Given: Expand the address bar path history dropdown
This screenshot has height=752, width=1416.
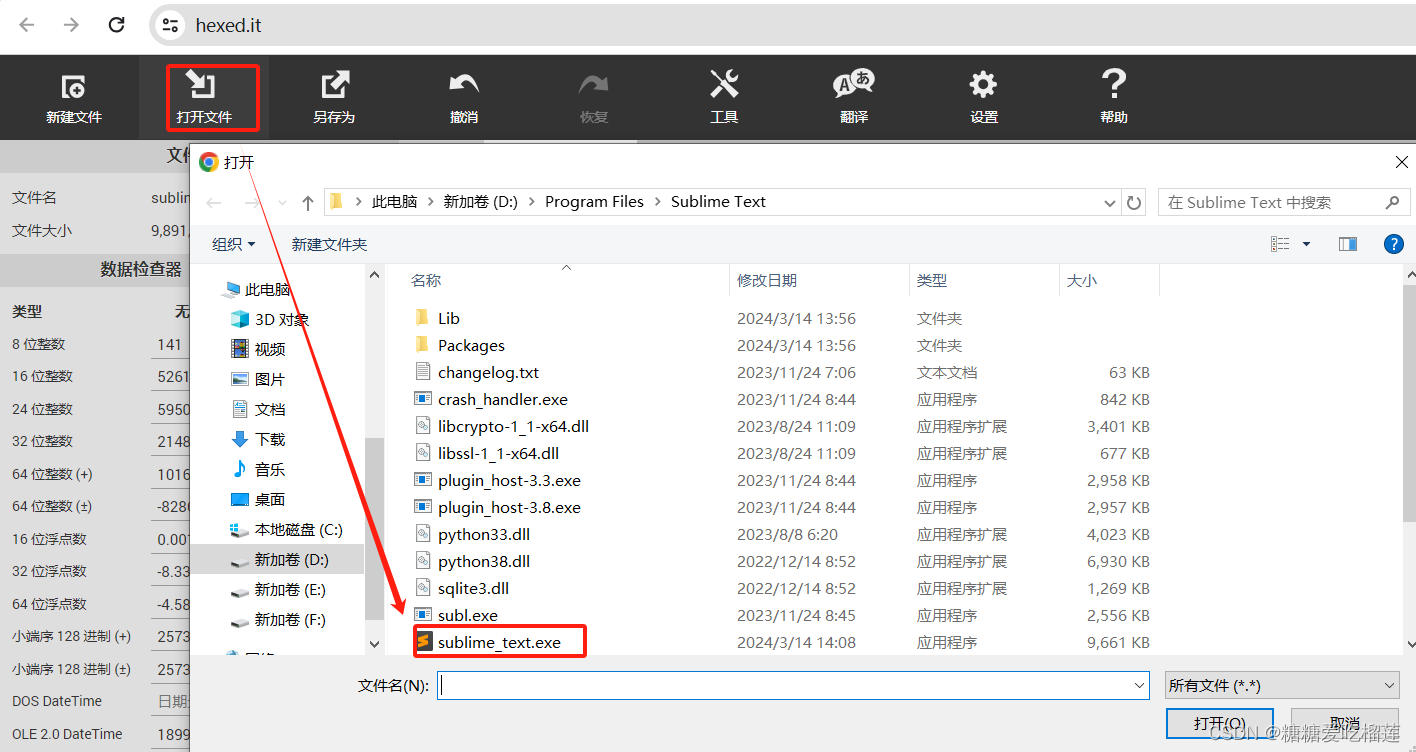Looking at the screenshot, I should click(x=1109, y=202).
